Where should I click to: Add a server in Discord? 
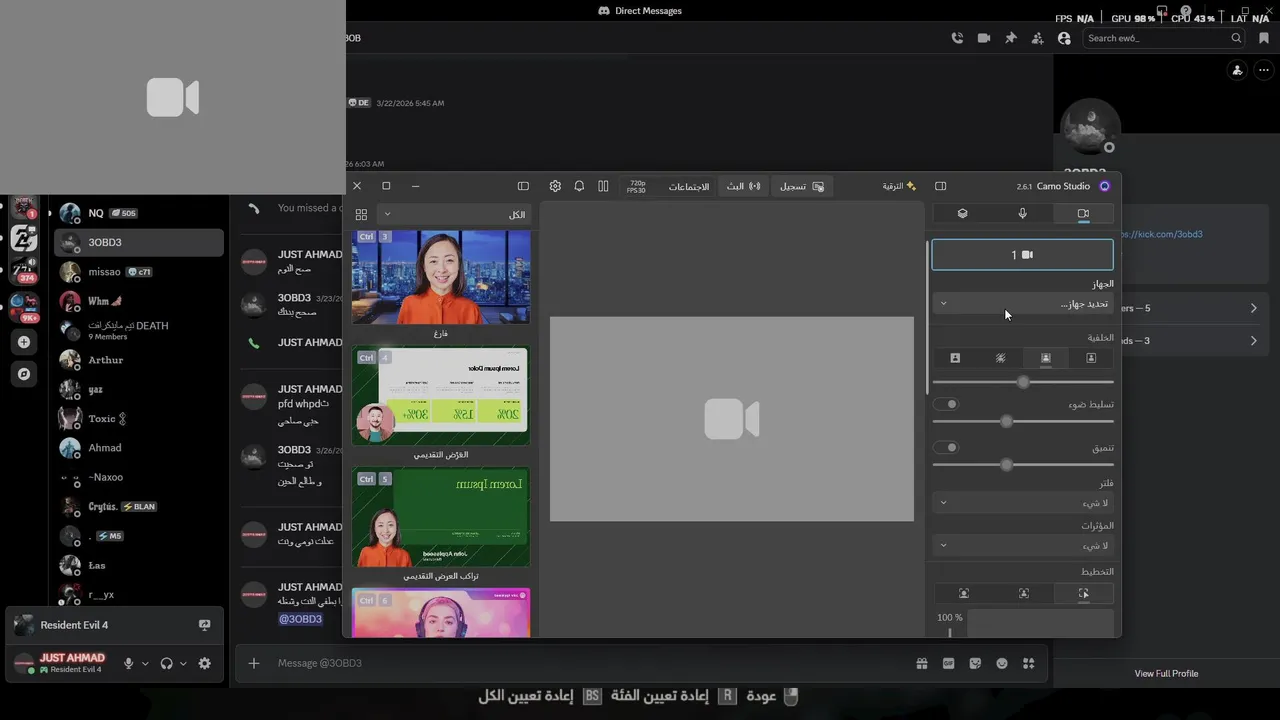point(24,342)
